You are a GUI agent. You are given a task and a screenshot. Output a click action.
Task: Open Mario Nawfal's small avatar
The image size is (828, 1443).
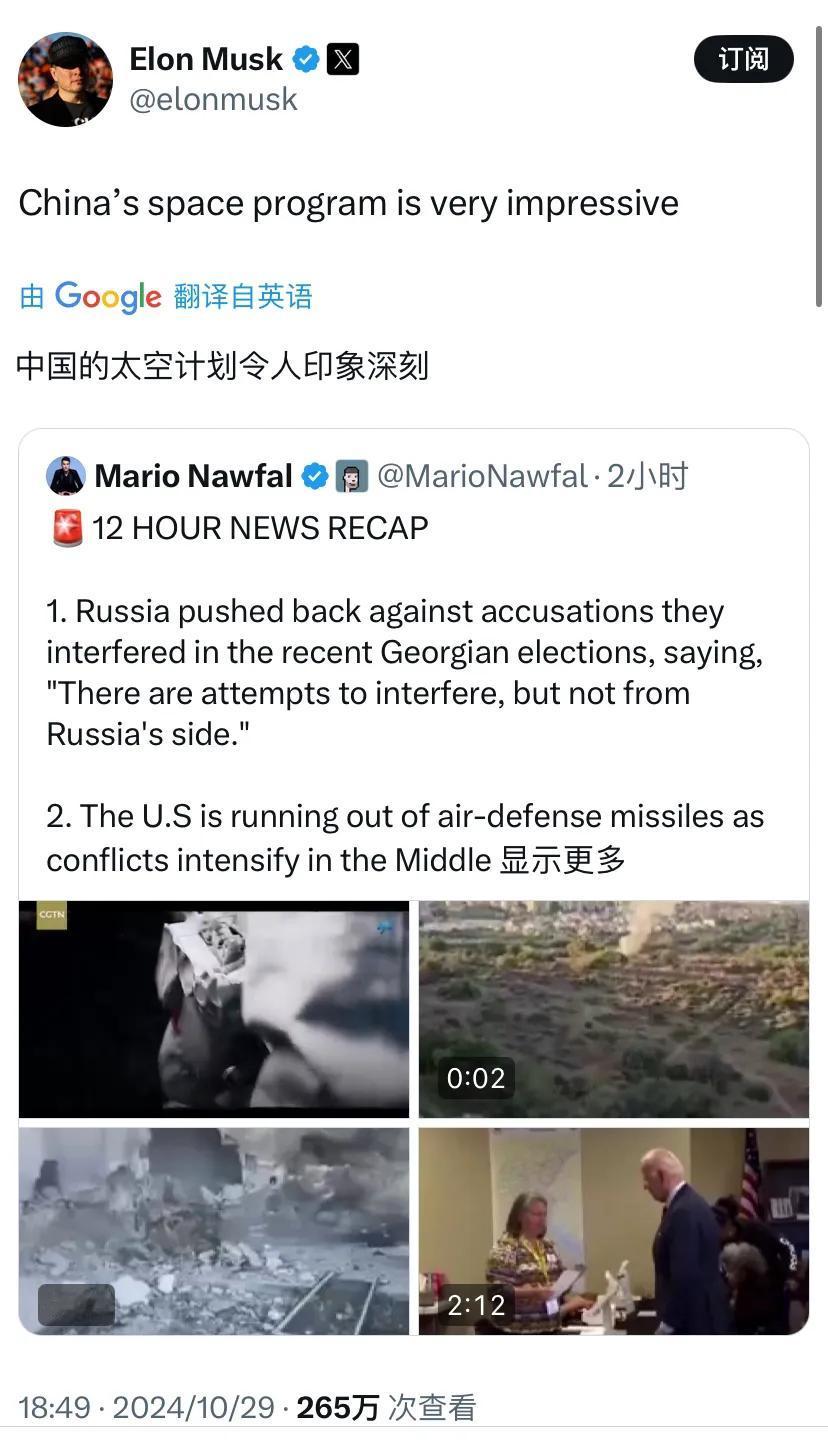tap(66, 476)
